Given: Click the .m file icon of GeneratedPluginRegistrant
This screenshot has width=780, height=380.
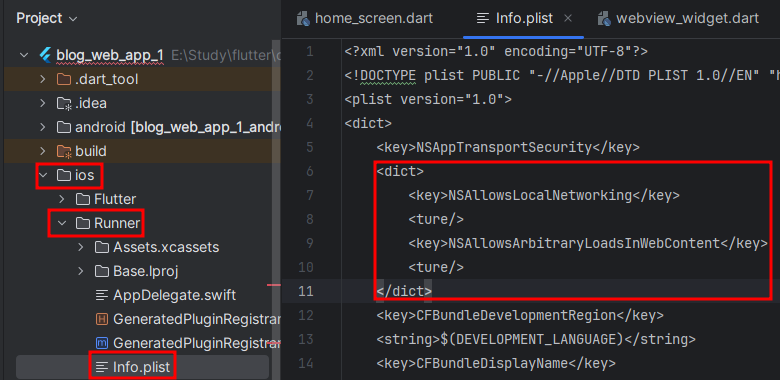Looking at the screenshot, I should click(x=101, y=343).
